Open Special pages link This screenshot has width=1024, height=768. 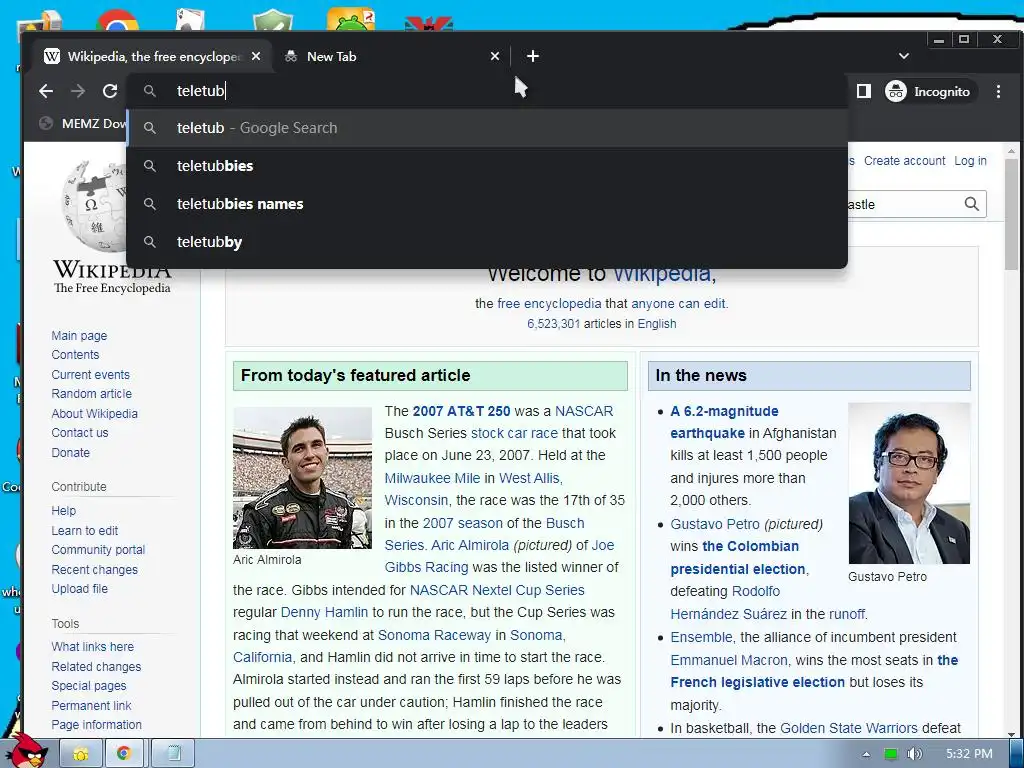click(x=89, y=686)
